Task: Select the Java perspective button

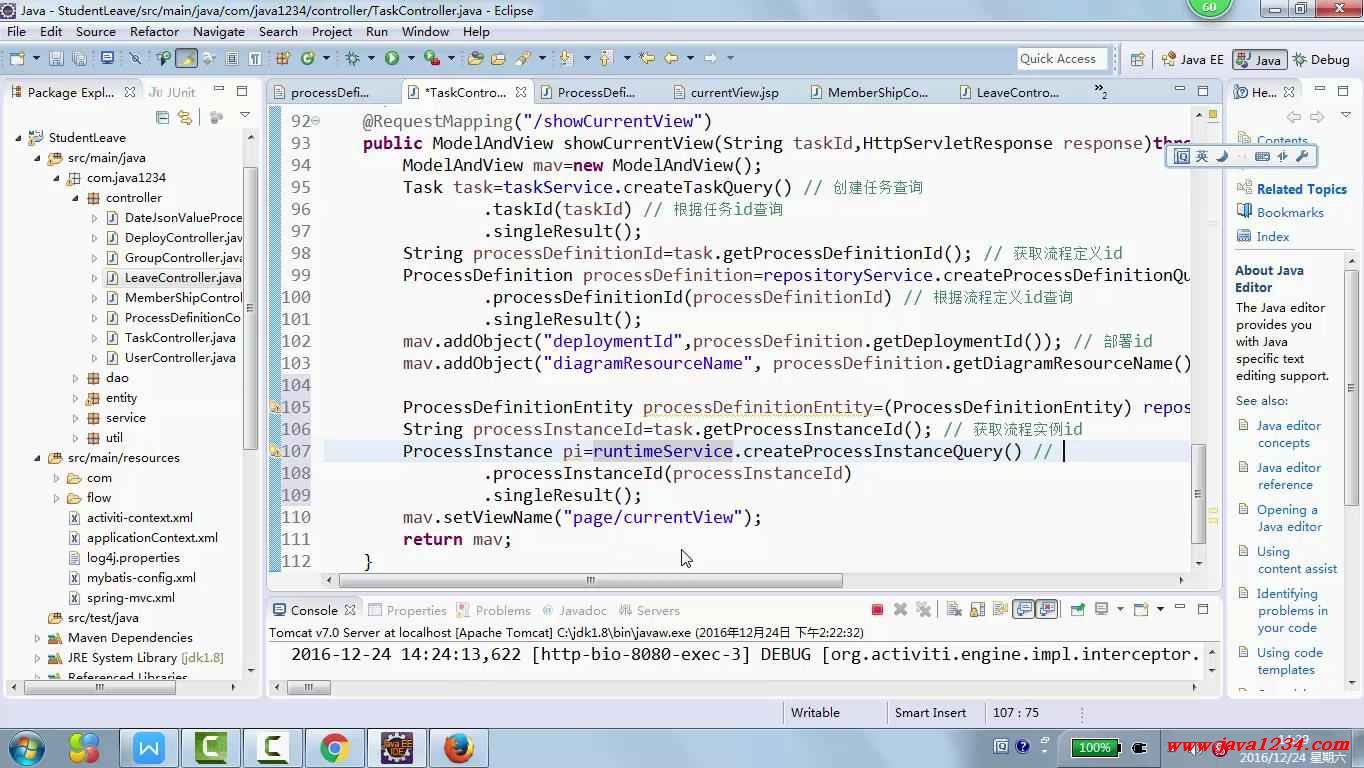Action: pyautogui.click(x=1259, y=59)
